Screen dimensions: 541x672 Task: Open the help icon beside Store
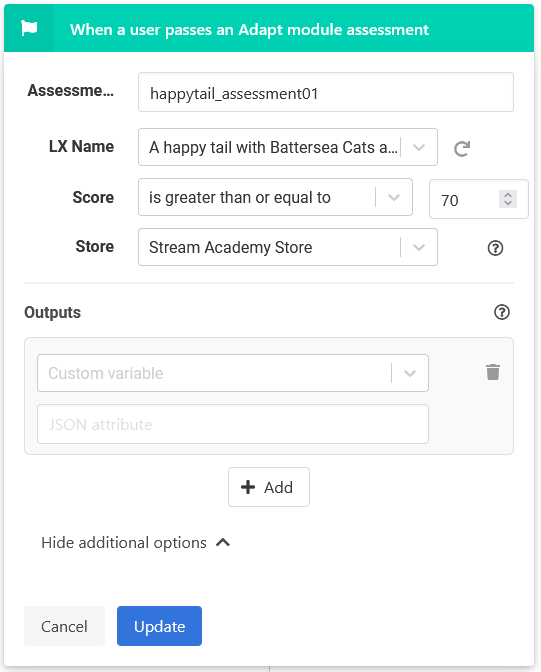pos(495,248)
